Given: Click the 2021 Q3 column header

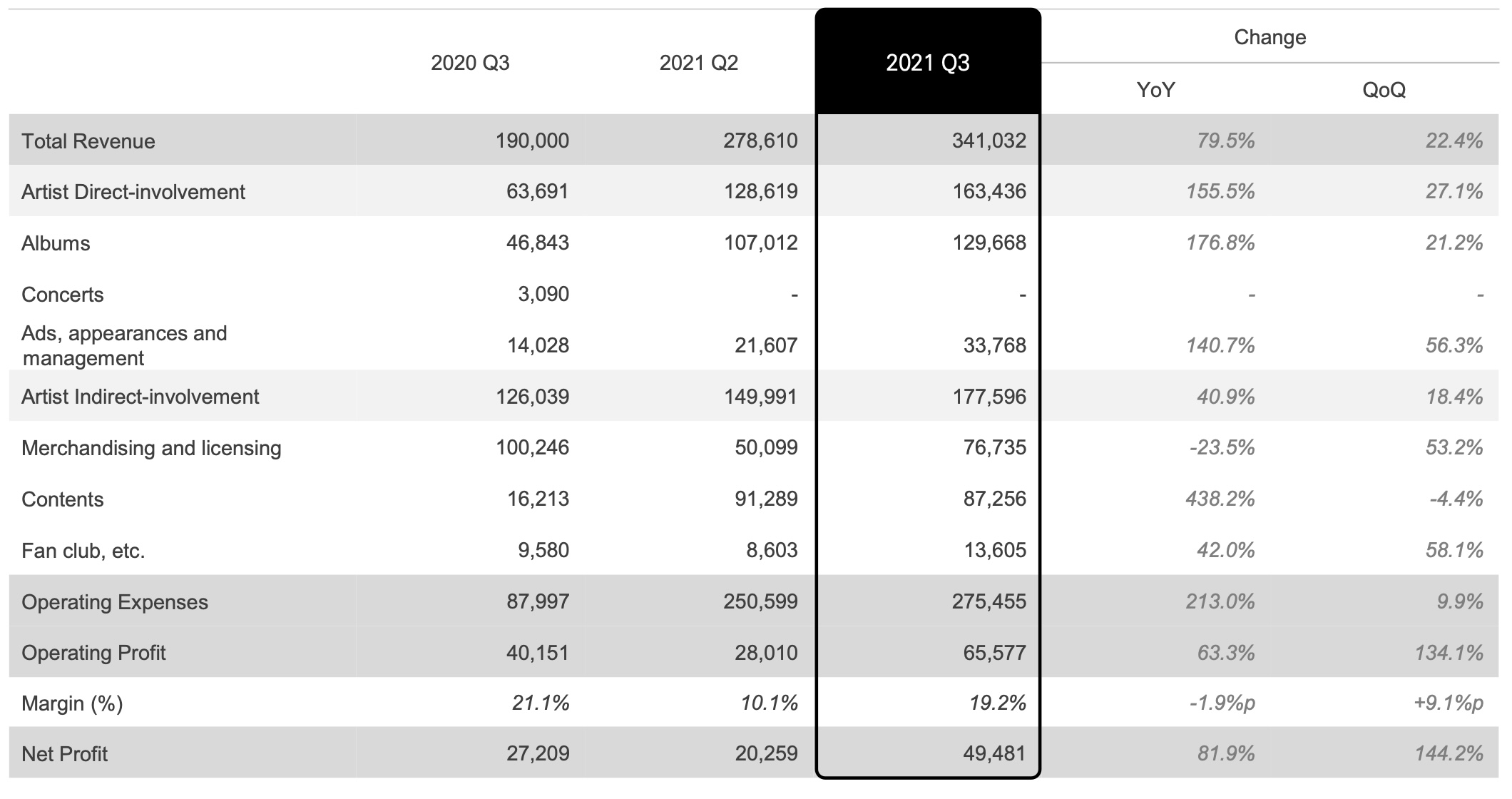Looking at the screenshot, I should 927,63.
